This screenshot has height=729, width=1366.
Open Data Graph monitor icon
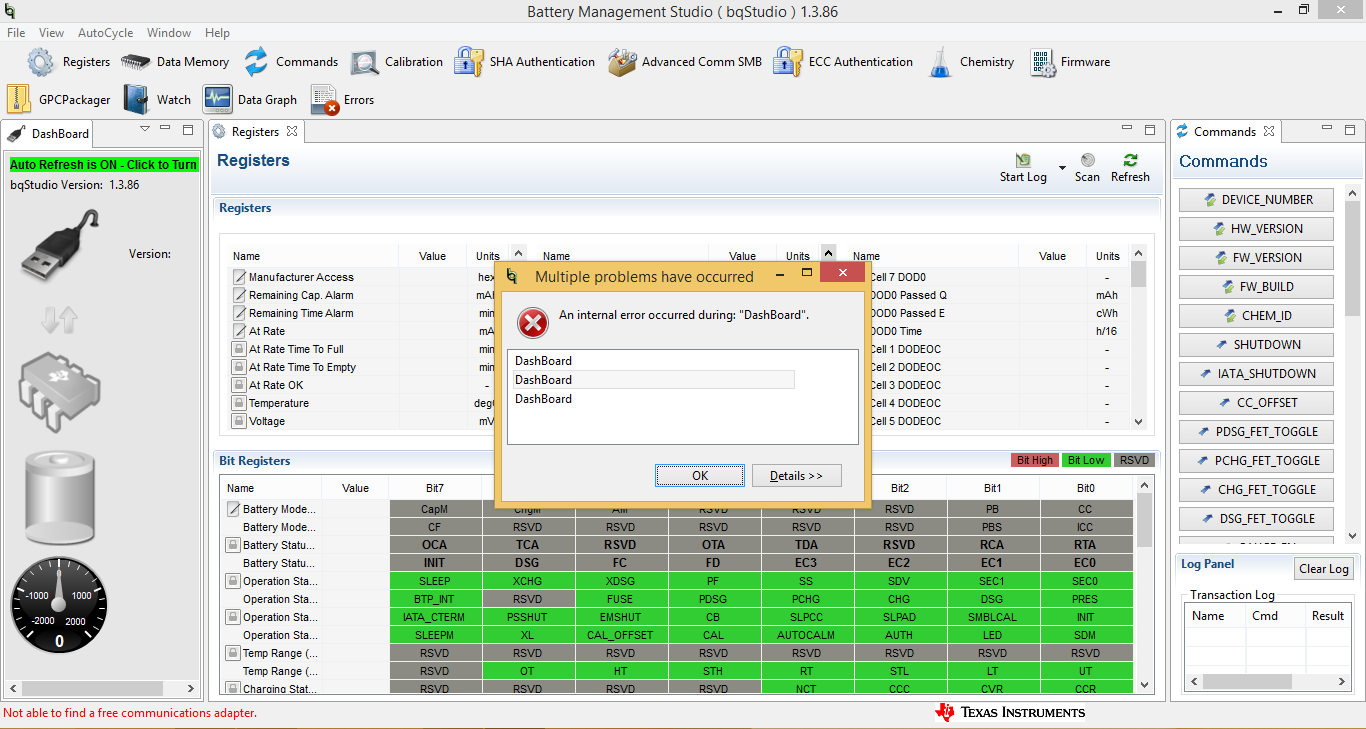tap(218, 99)
